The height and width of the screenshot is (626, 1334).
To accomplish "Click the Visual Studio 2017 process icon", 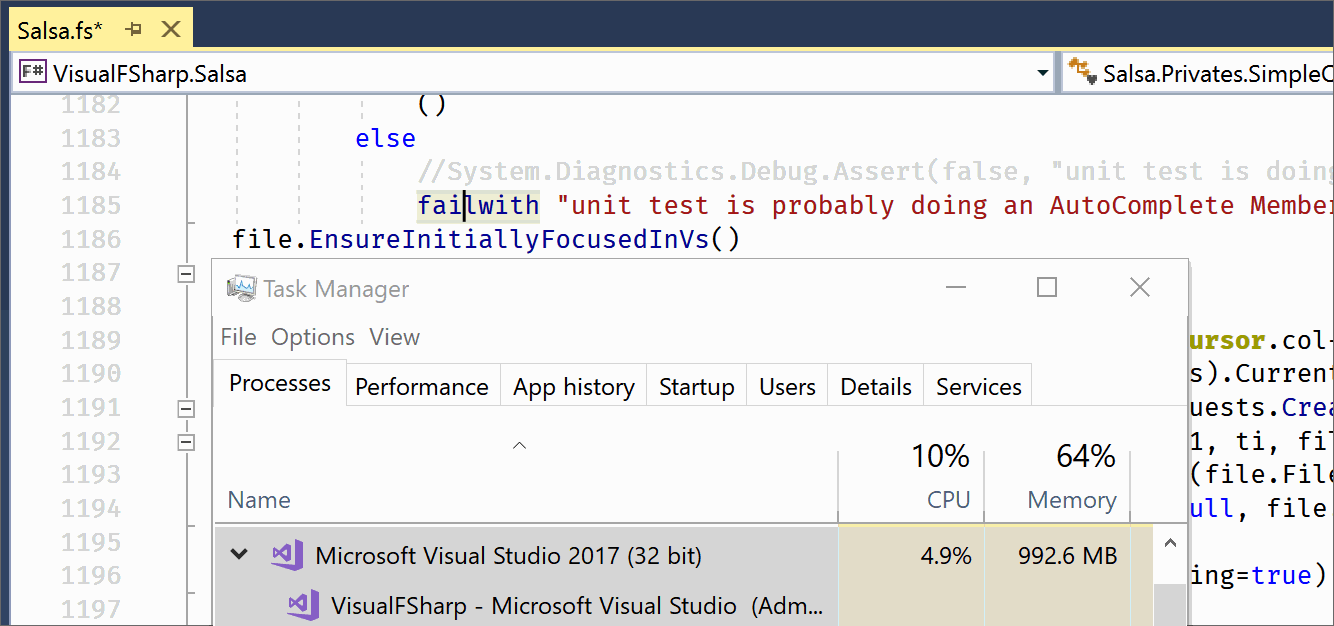I will (287, 556).
